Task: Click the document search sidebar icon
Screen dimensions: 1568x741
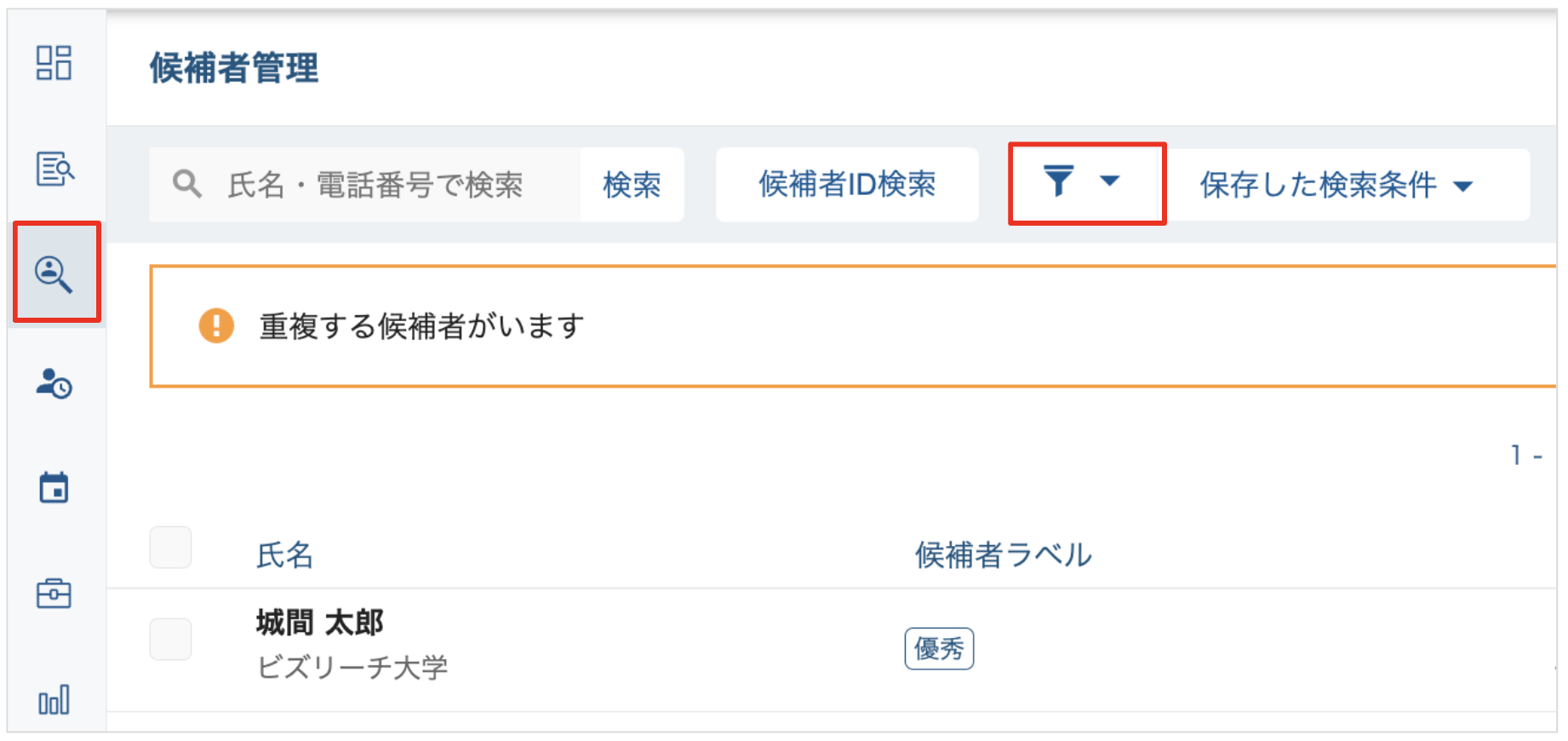Action: [54, 169]
